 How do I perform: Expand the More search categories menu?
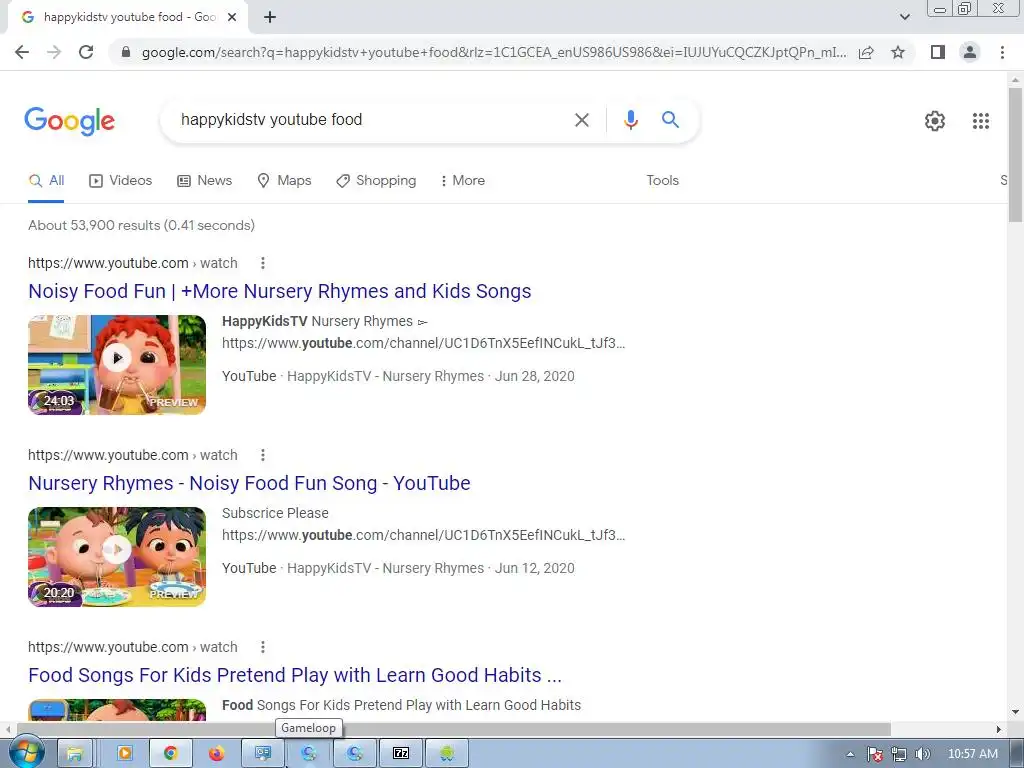coord(463,181)
